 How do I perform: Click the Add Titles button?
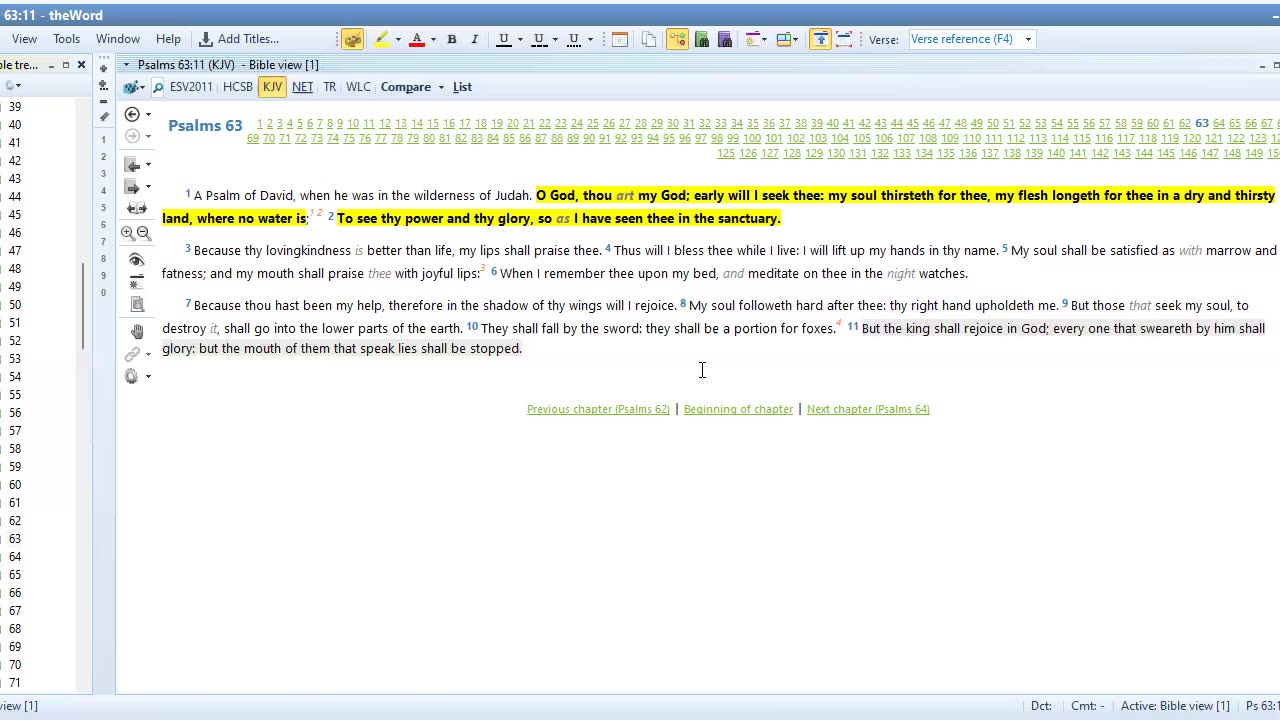[240, 39]
